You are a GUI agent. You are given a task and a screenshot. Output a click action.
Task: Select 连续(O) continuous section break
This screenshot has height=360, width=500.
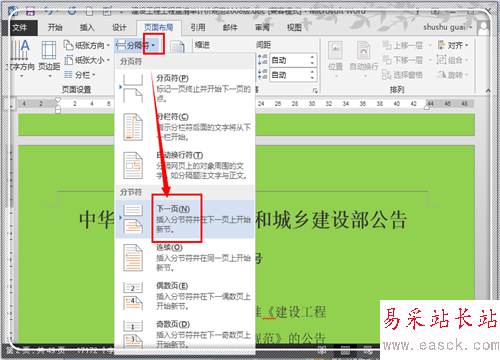185,257
